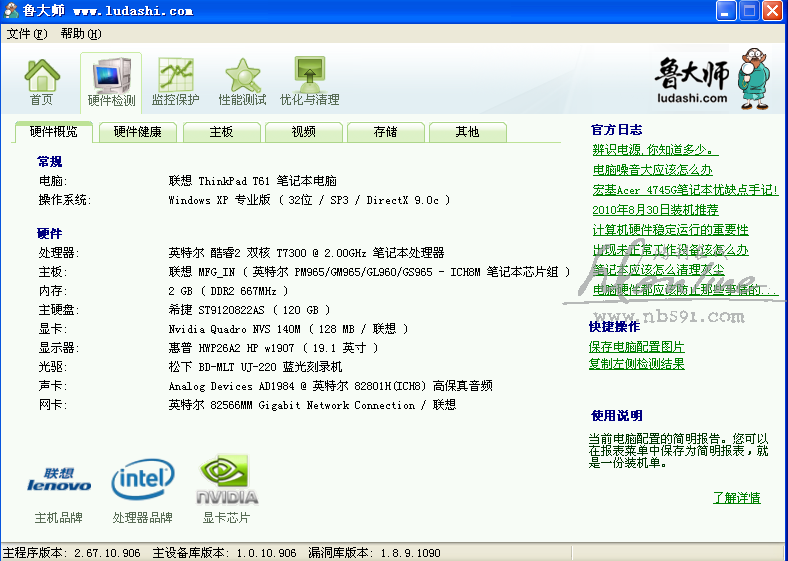Click 优化与清理 optimize and clean icon

click(309, 82)
